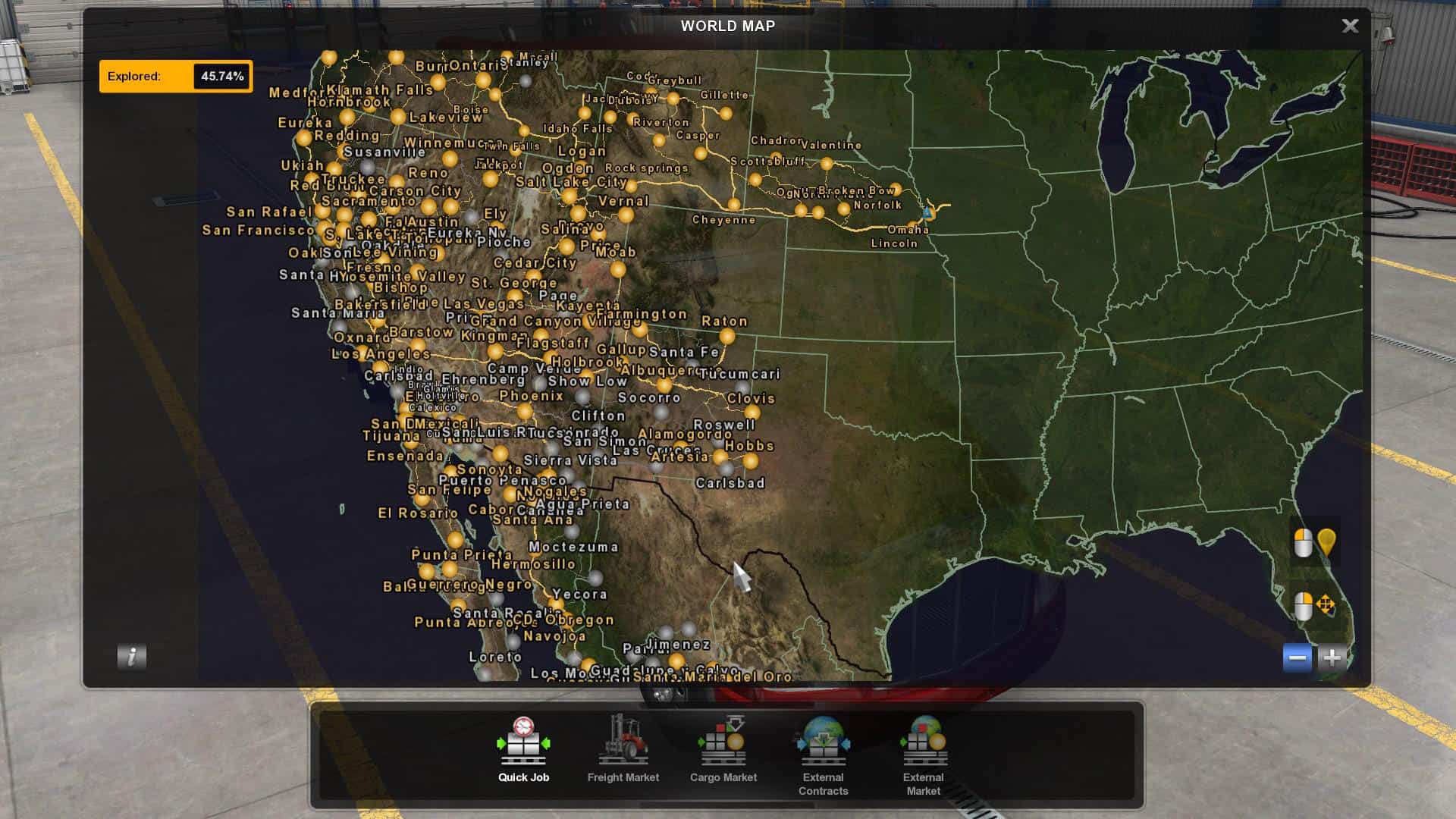Screen dimensions: 1456x819
Task: Zoom in with the plus button
Action: [x=1332, y=657]
